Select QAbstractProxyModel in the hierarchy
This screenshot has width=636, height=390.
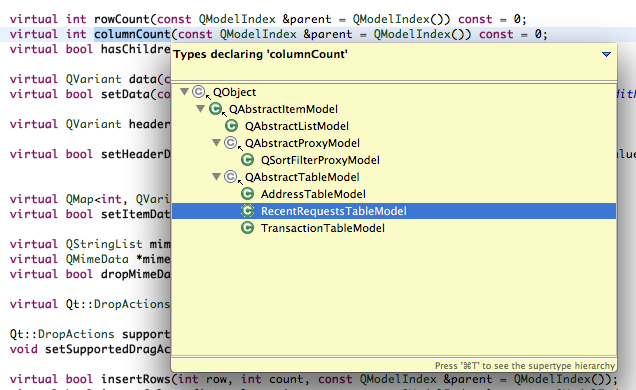[302, 144]
